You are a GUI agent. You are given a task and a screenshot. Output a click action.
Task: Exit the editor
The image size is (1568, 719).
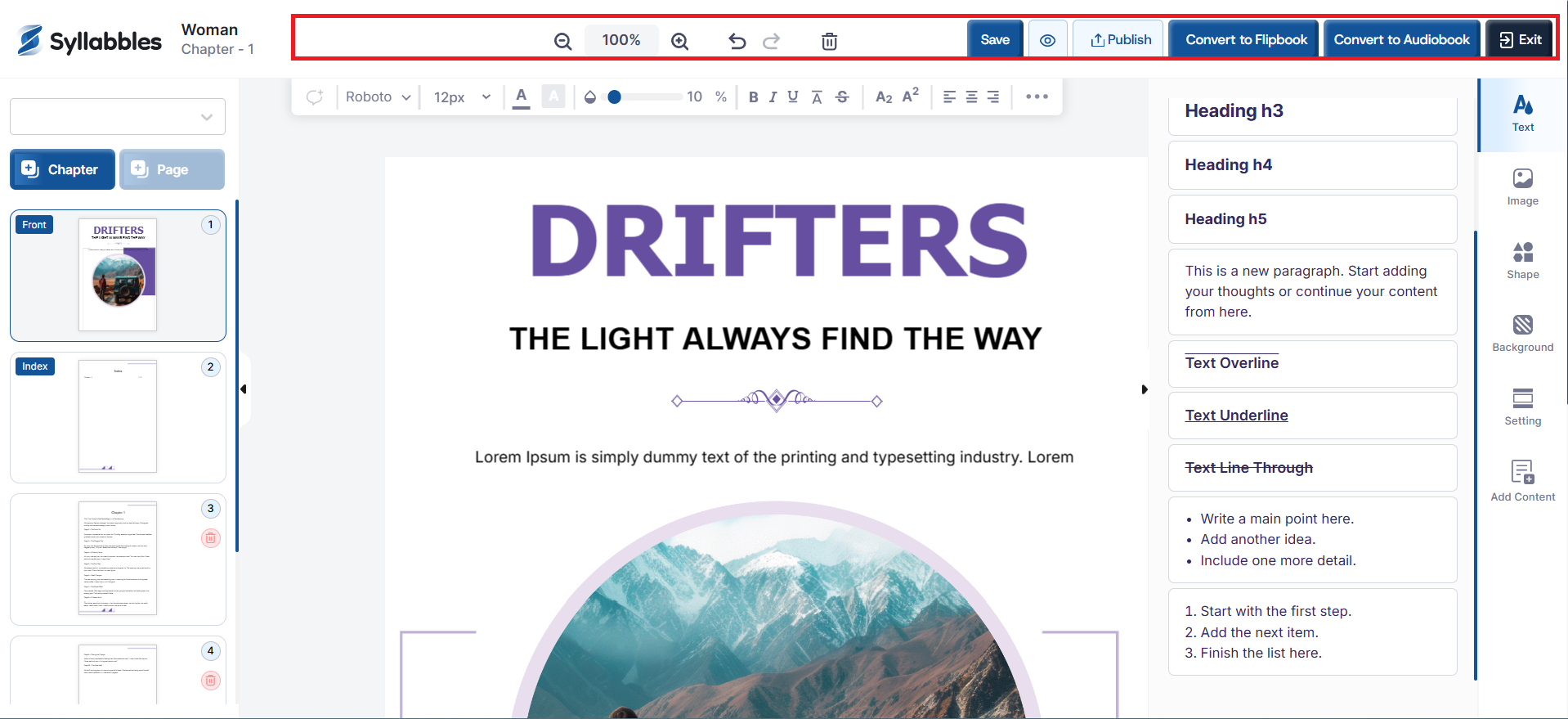[x=1520, y=40]
